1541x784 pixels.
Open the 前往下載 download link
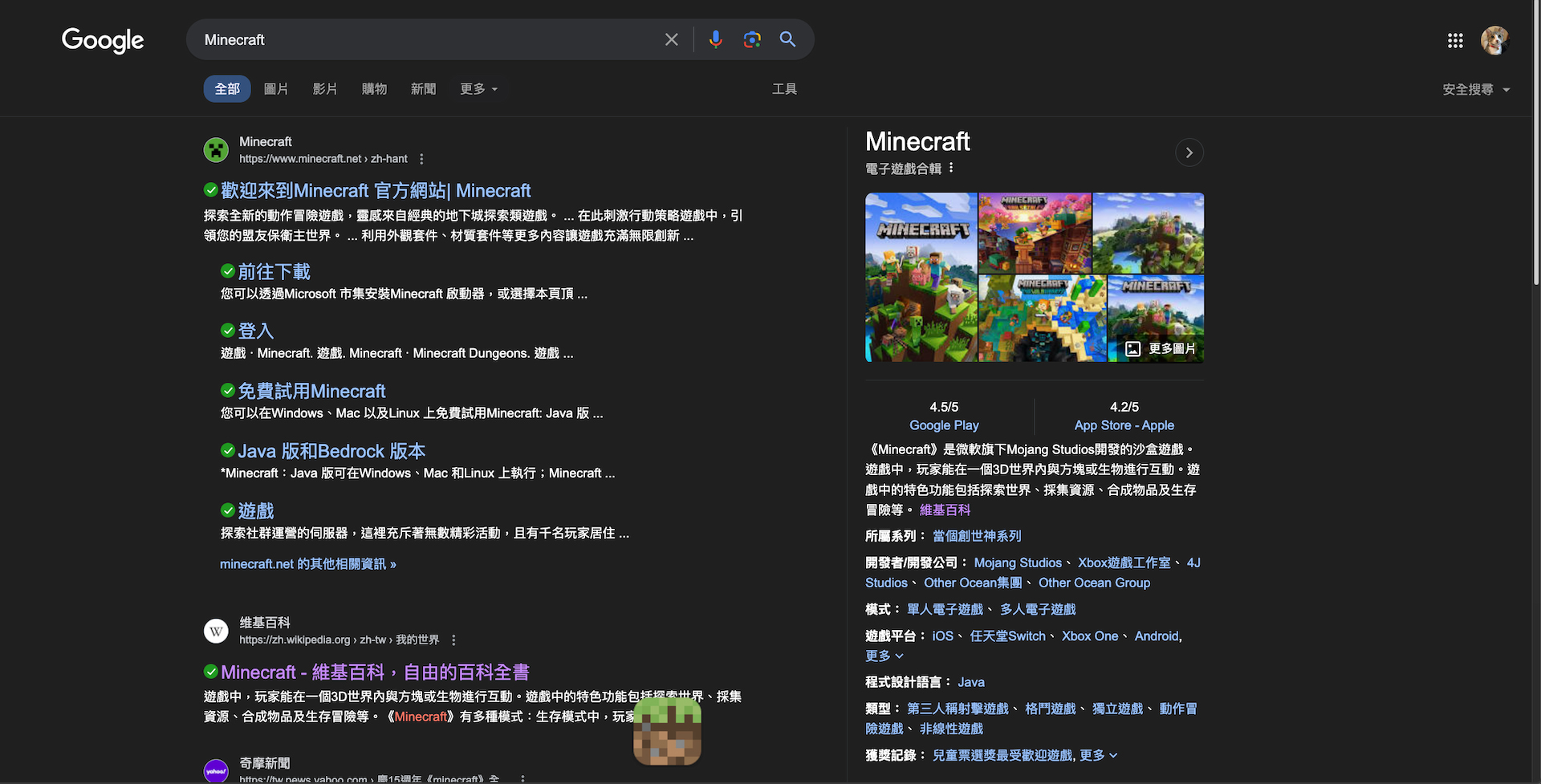[x=274, y=272]
